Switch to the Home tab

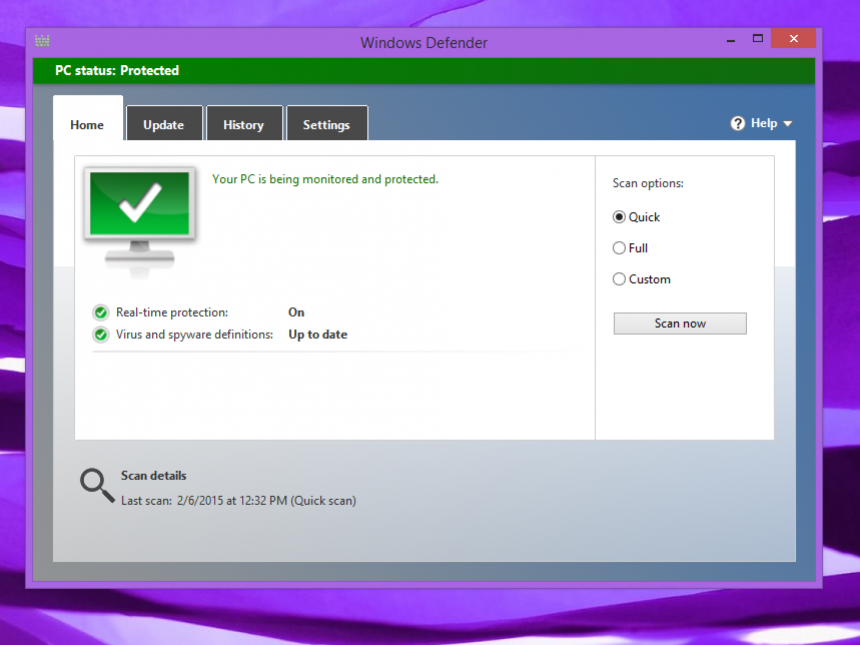point(88,118)
